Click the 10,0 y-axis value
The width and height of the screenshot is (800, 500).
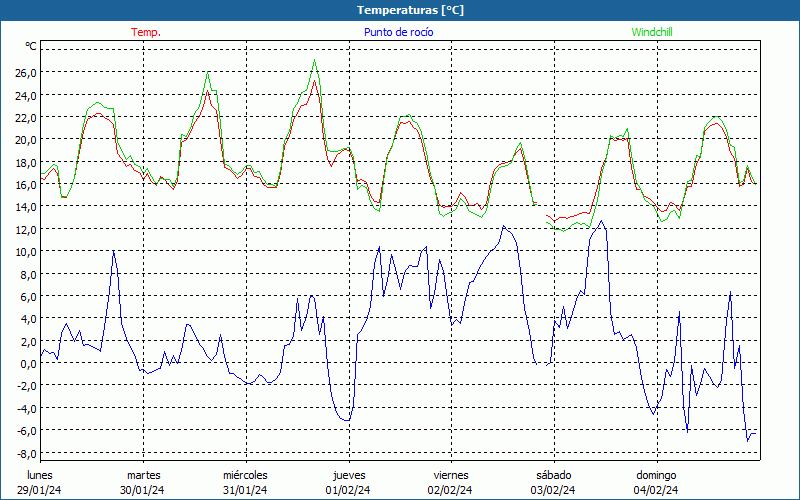(x=26, y=252)
